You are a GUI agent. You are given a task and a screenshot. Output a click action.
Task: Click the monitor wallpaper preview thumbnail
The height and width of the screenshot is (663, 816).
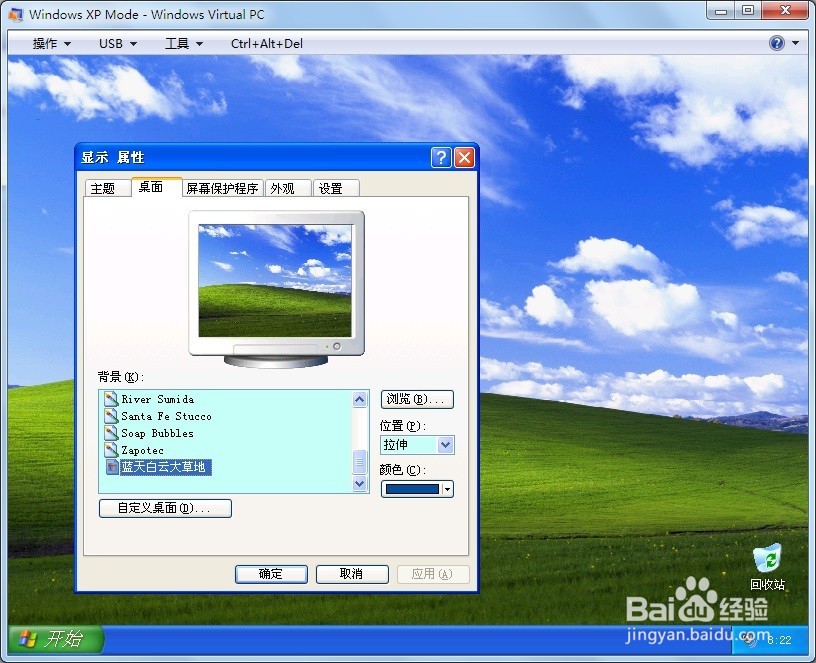pyautogui.click(x=275, y=280)
